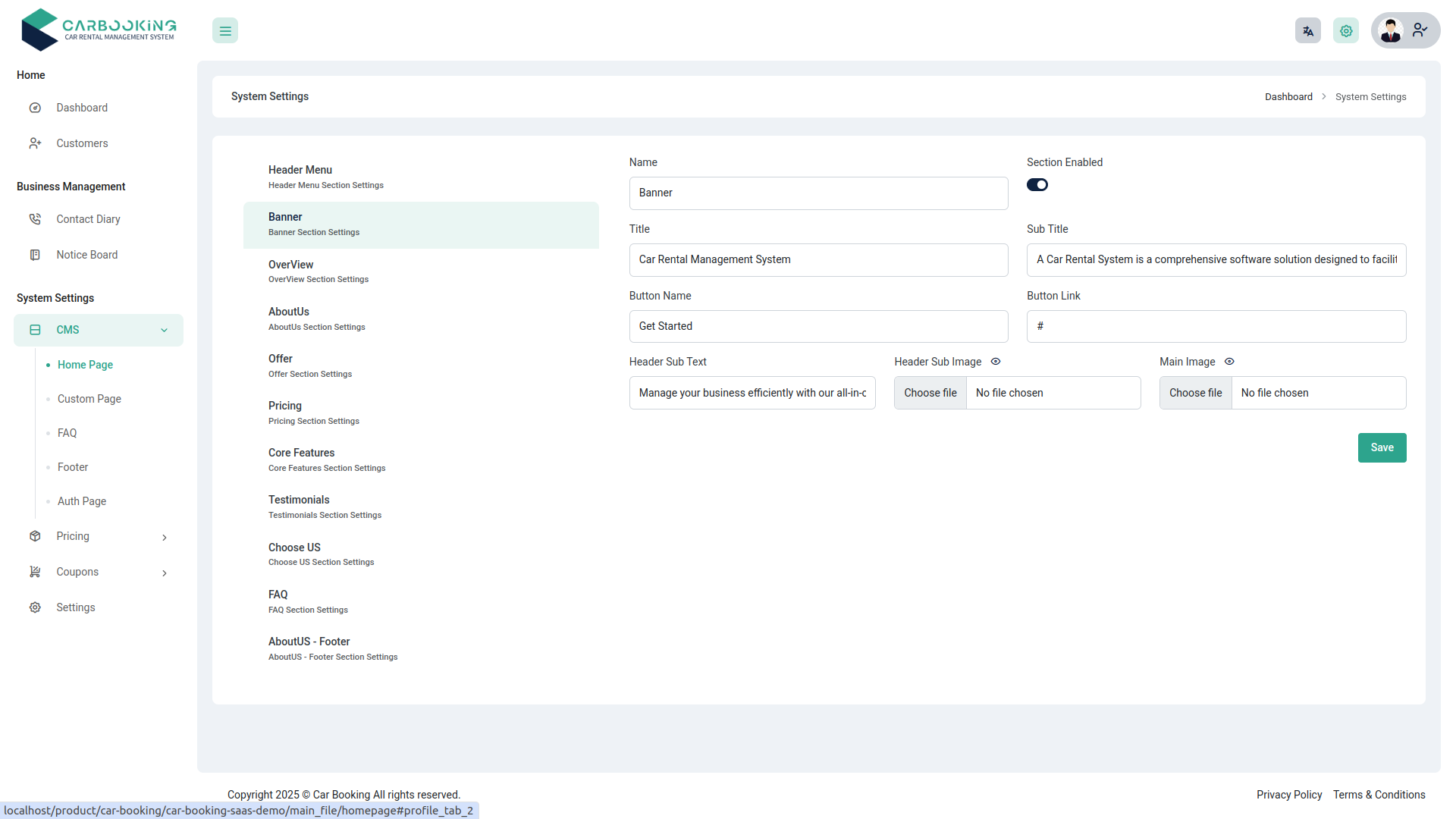Open Contact Diary via its phone icon
The width and height of the screenshot is (1456, 819).
click(36, 219)
